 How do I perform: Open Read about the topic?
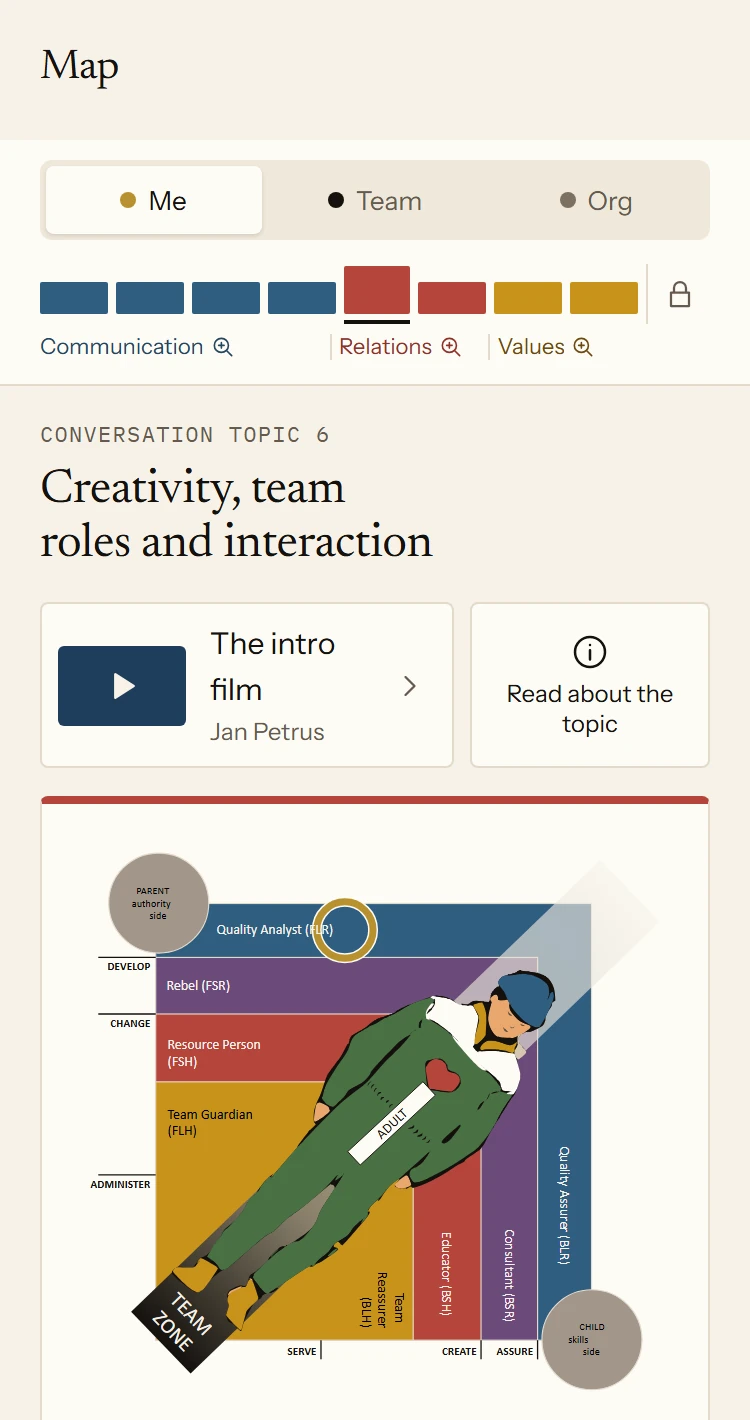pos(590,685)
